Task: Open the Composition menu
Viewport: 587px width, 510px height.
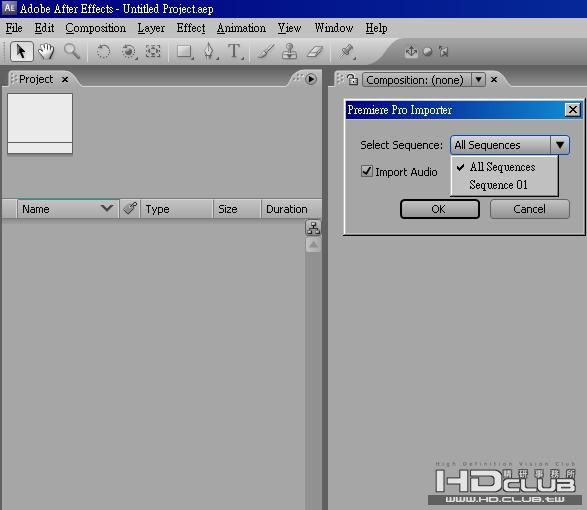Action: point(95,28)
